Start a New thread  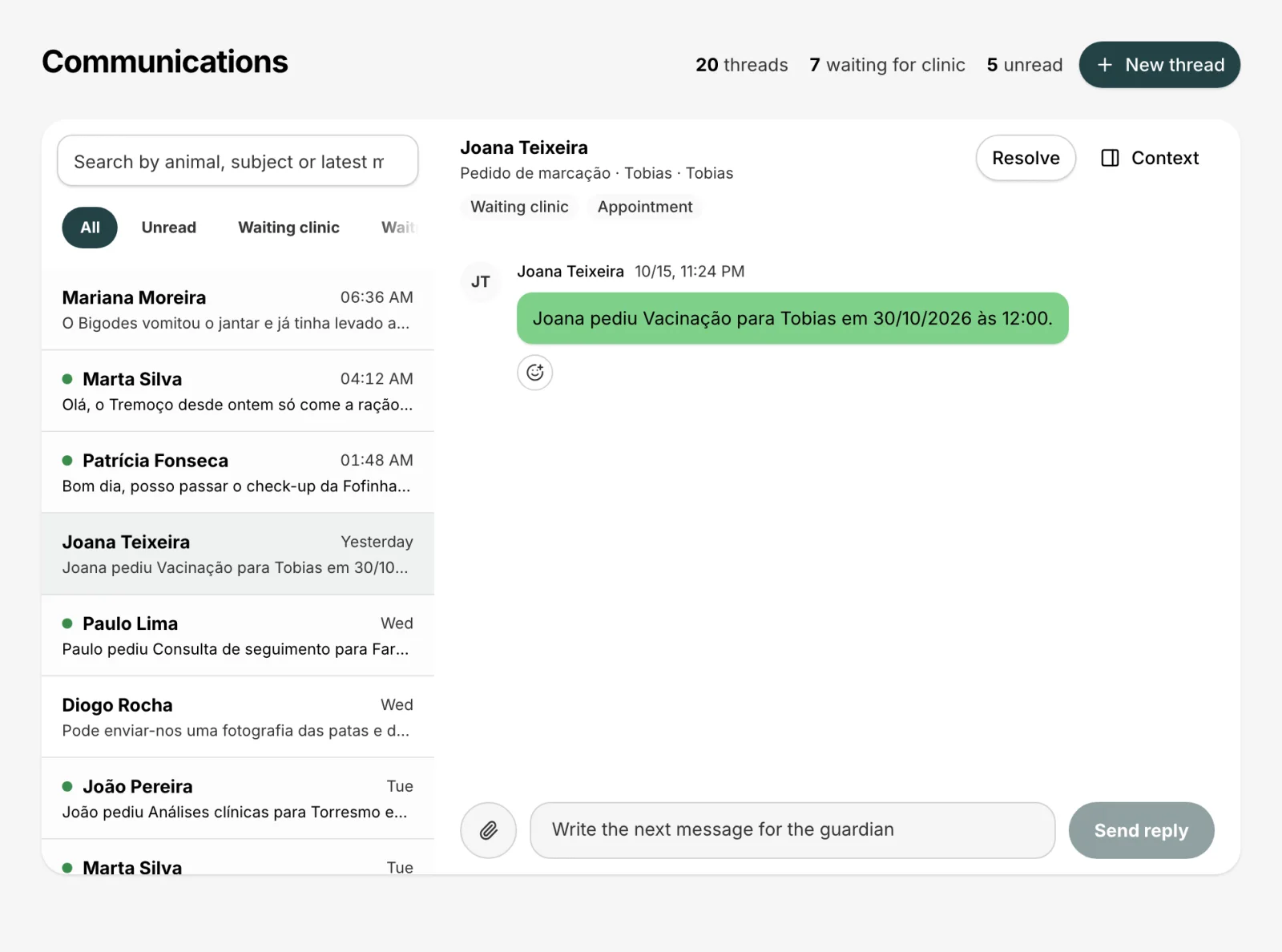[1159, 65]
